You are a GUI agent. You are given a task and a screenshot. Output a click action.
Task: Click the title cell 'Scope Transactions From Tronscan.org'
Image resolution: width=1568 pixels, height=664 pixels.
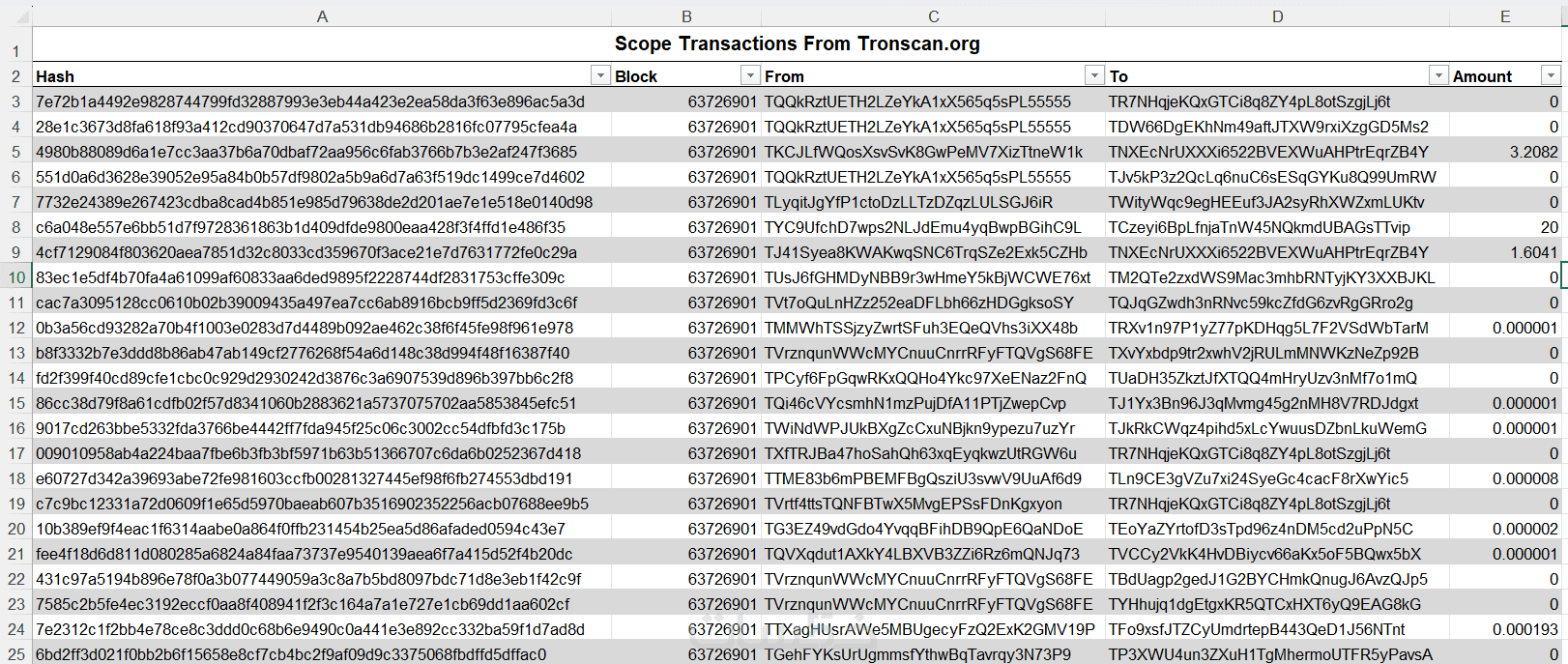coord(797,44)
